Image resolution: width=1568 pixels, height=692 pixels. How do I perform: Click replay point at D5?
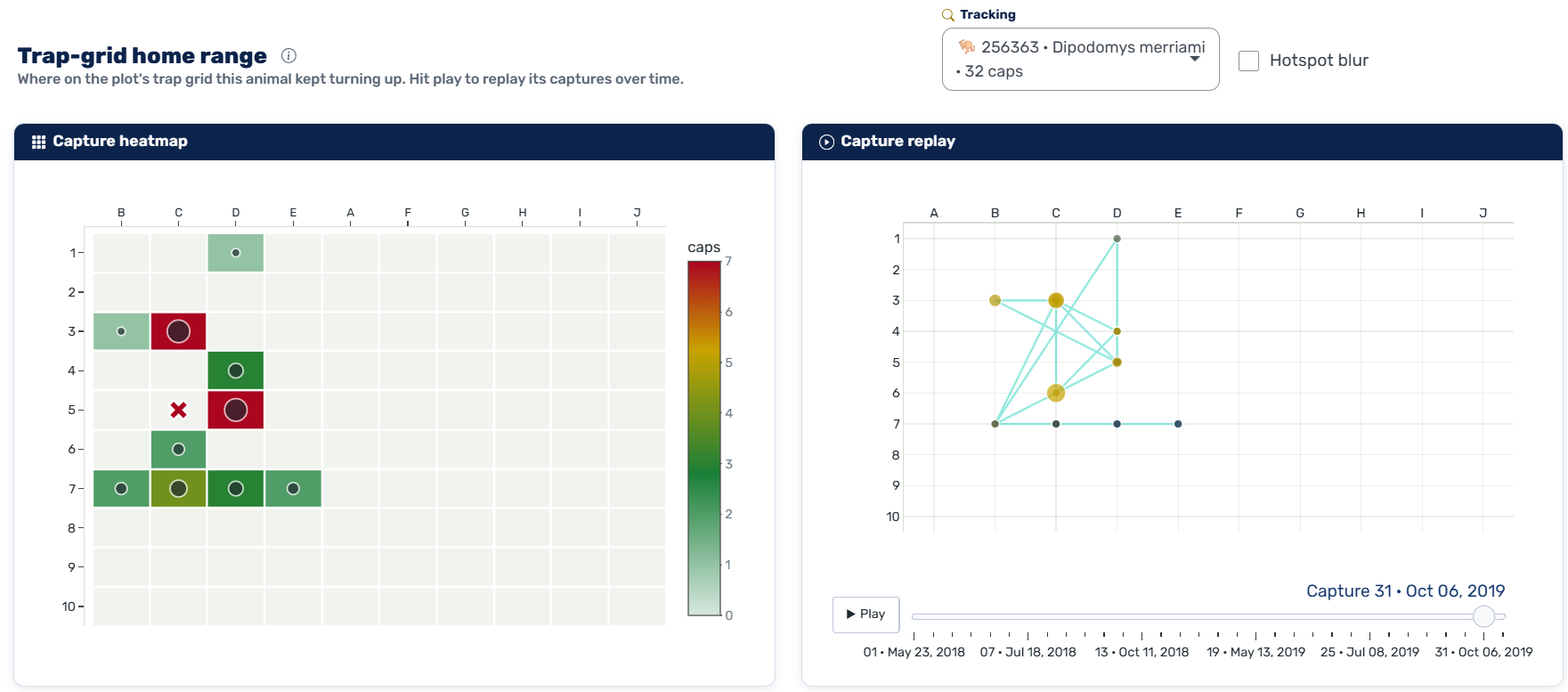pyautogui.click(x=1117, y=362)
